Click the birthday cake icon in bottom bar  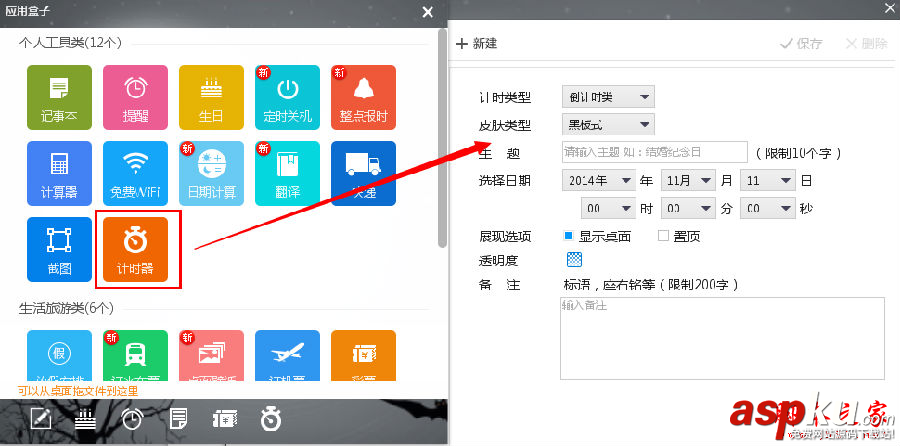tap(85, 420)
